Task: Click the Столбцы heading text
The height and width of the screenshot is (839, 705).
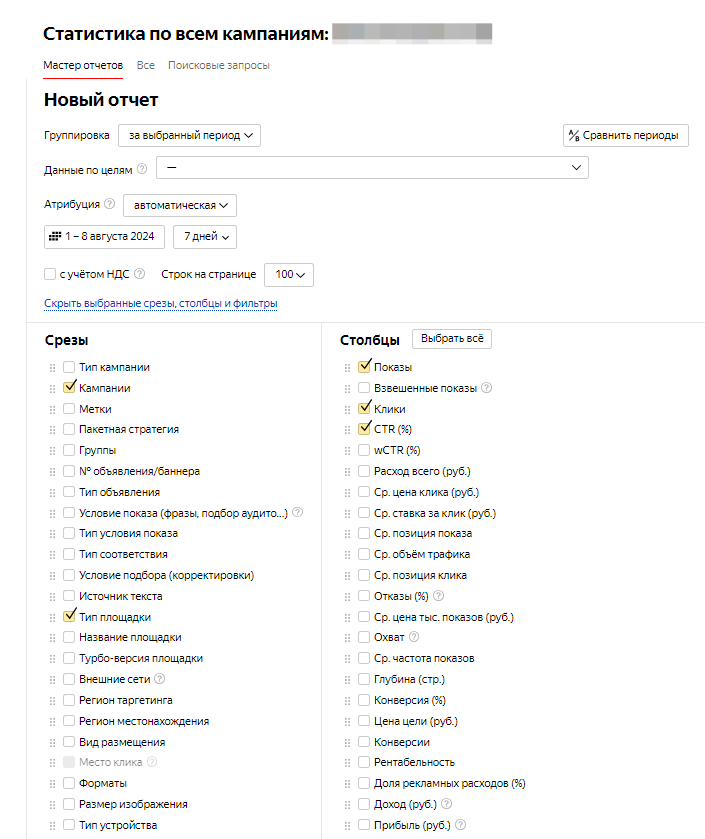Action: pos(370,340)
